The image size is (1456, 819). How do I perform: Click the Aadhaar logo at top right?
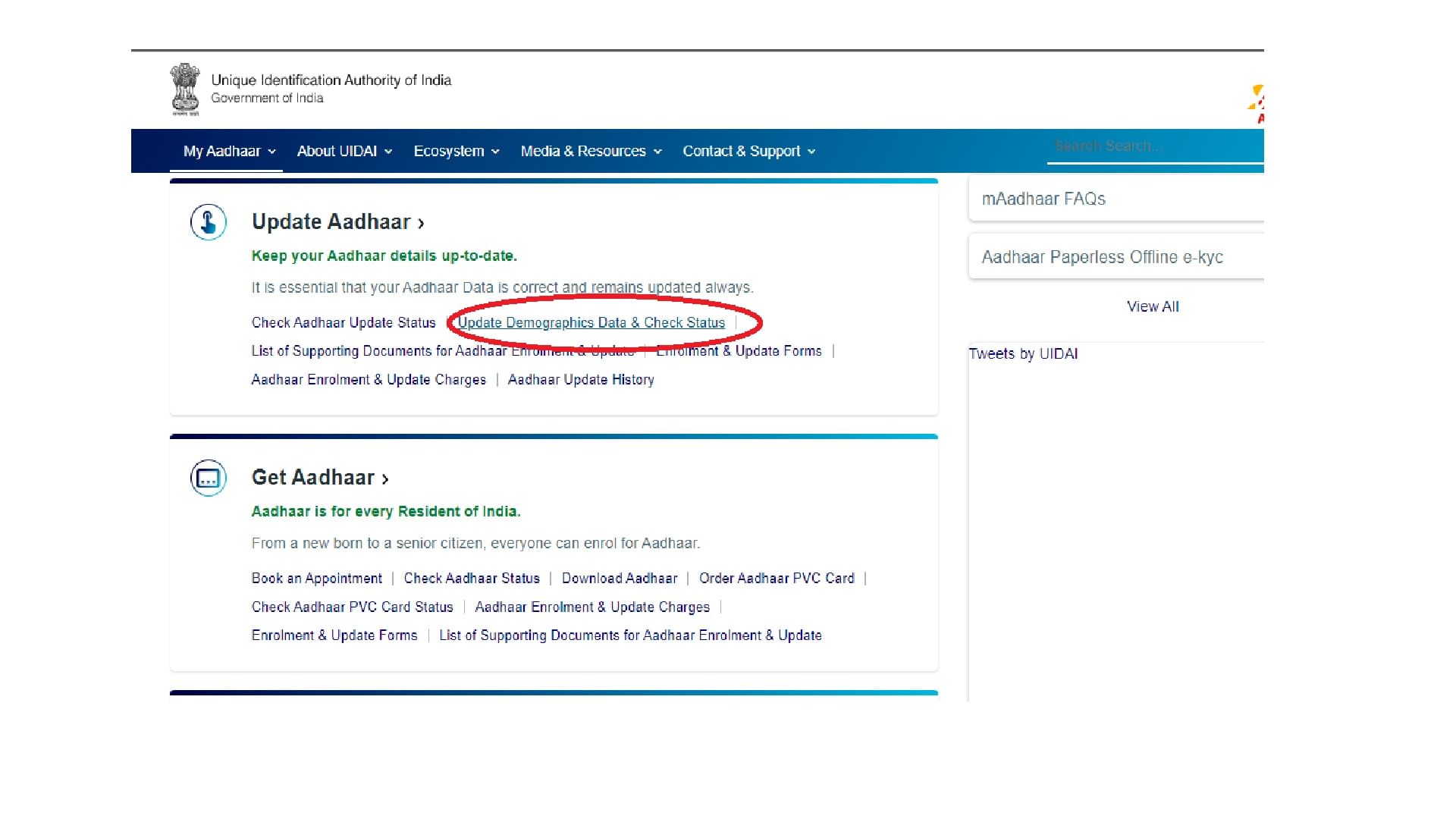click(1257, 105)
